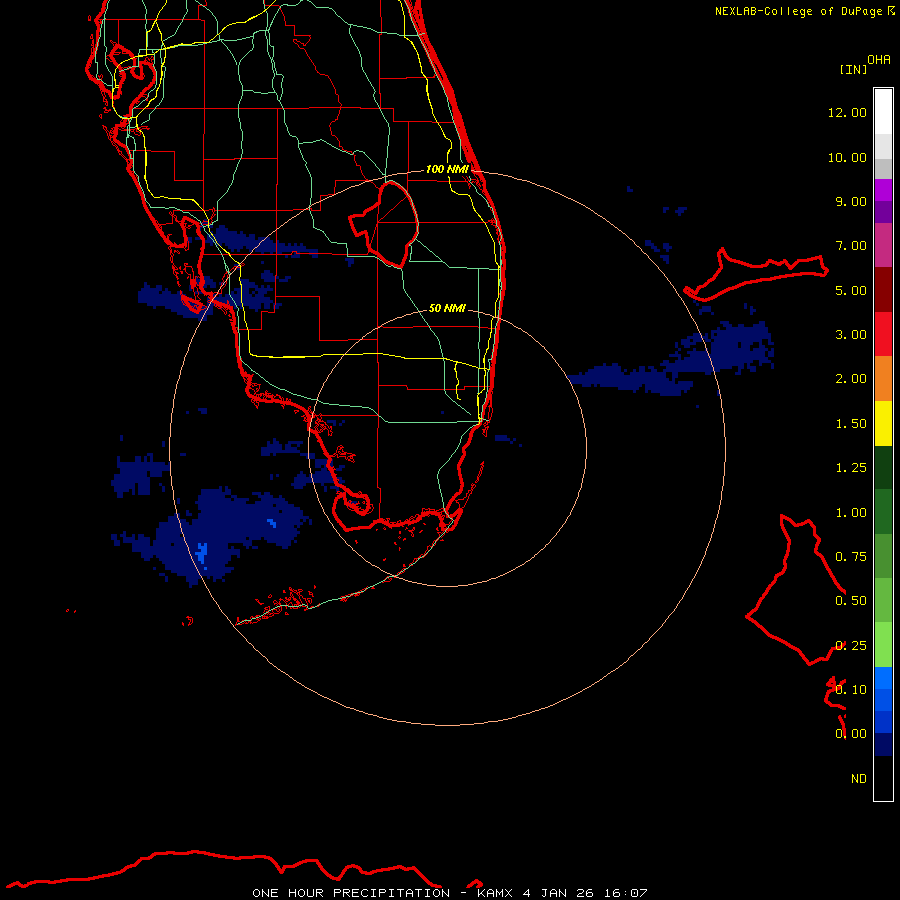Click the 0.75 legend value
900x900 pixels.
tap(851, 557)
